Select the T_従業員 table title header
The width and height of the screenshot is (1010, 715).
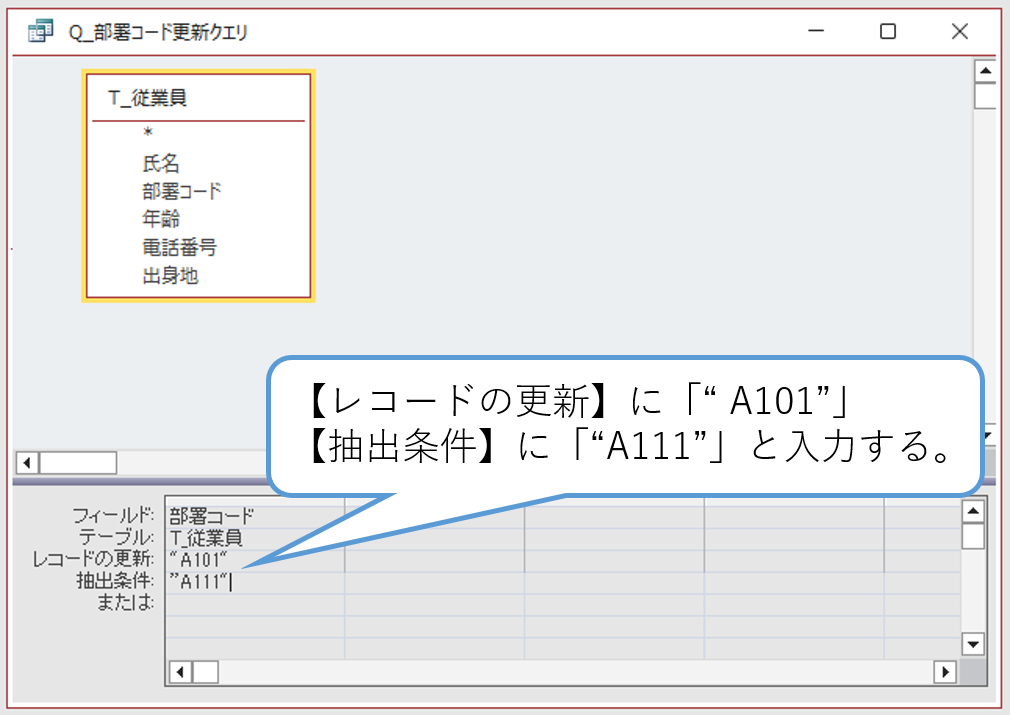click(148, 98)
